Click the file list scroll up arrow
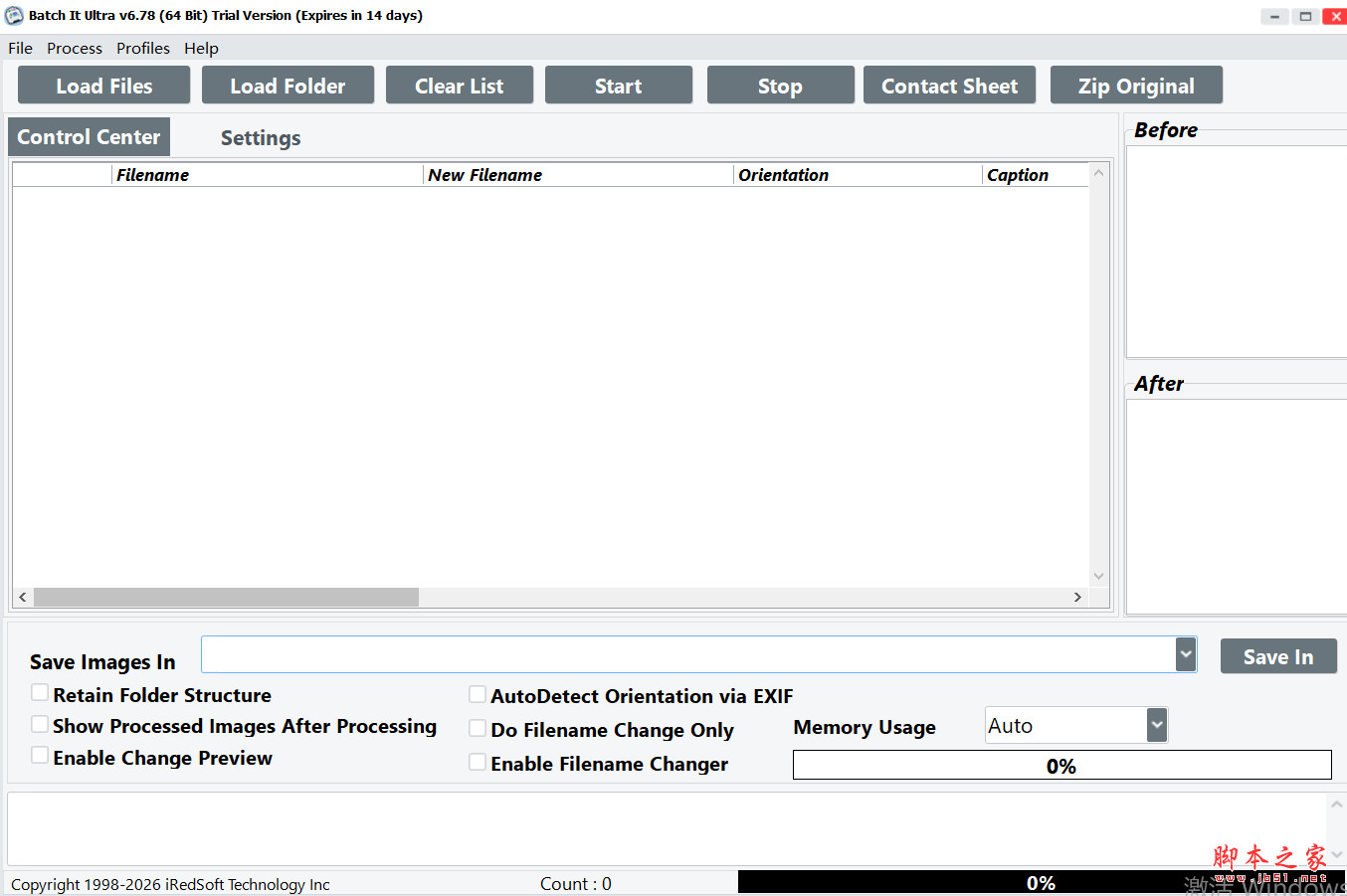The width and height of the screenshot is (1347, 896). coord(1099,172)
